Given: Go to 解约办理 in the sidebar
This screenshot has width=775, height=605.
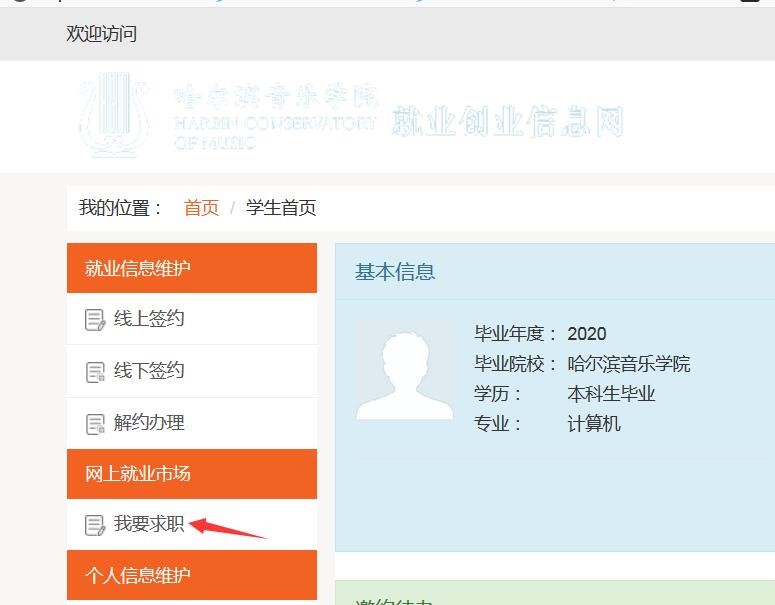Looking at the screenshot, I should coord(149,423).
